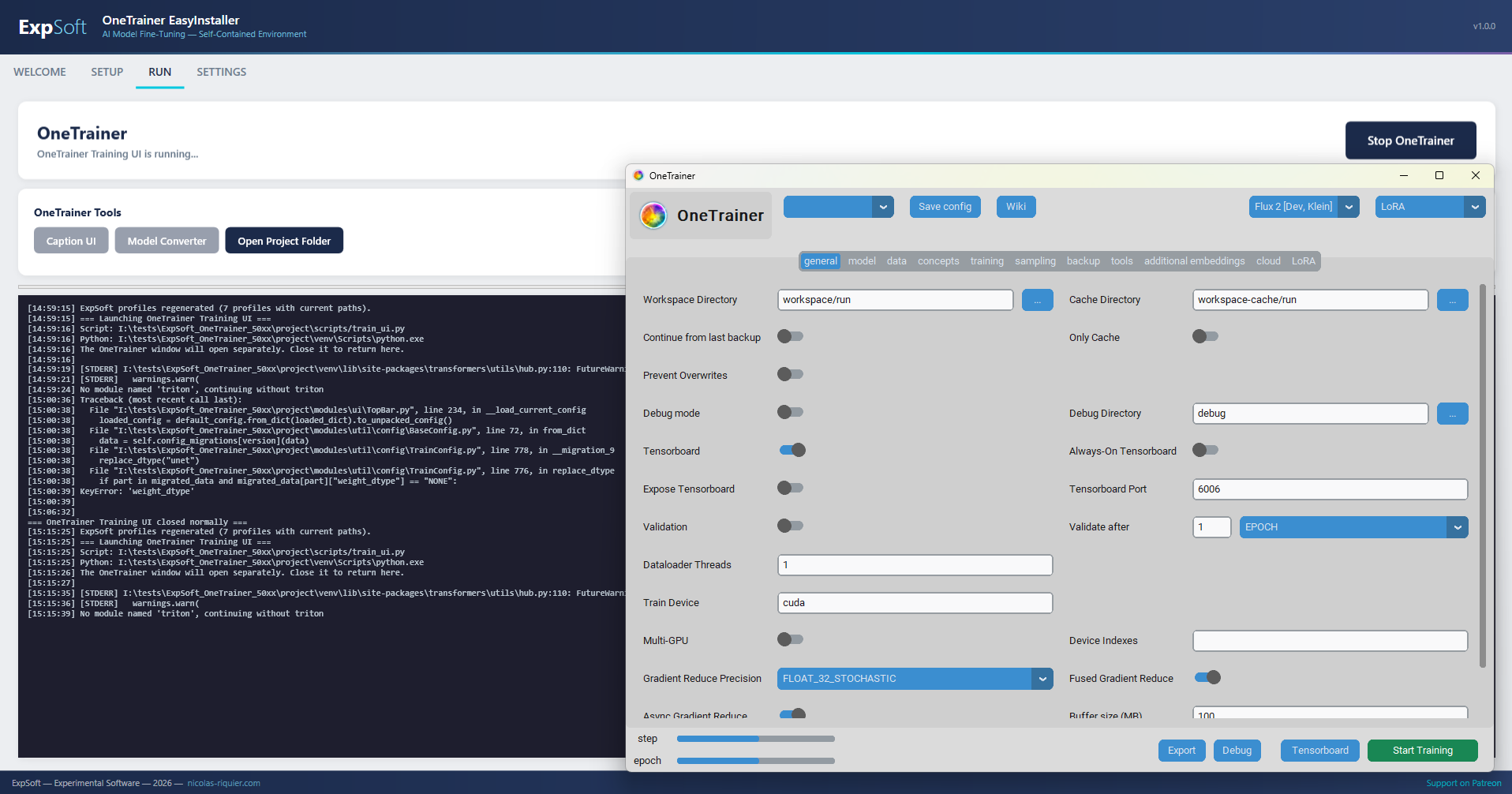The height and width of the screenshot is (794, 1512).
Task: Browse for Debug Directory folder
Action: (1452, 414)
